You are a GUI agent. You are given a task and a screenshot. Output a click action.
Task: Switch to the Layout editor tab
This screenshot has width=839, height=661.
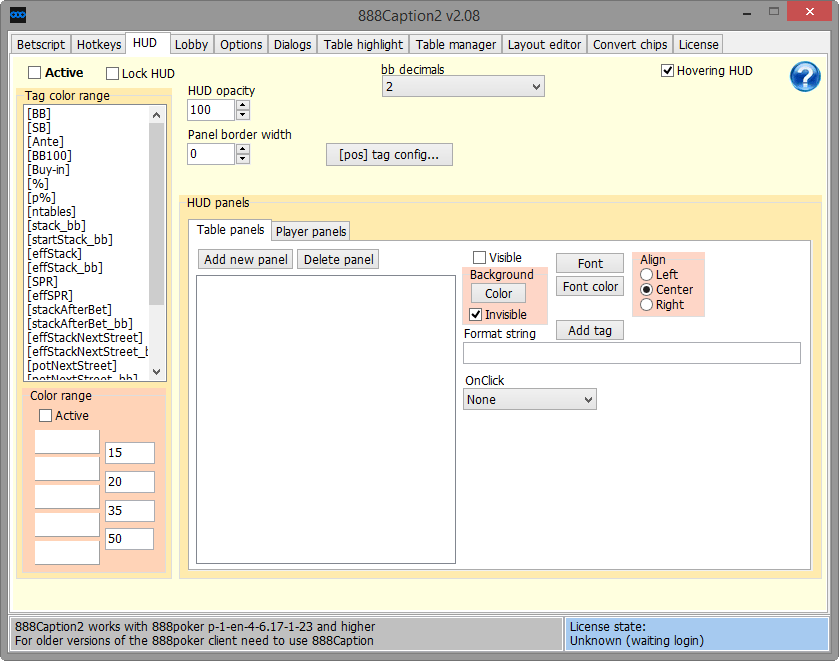544,44
